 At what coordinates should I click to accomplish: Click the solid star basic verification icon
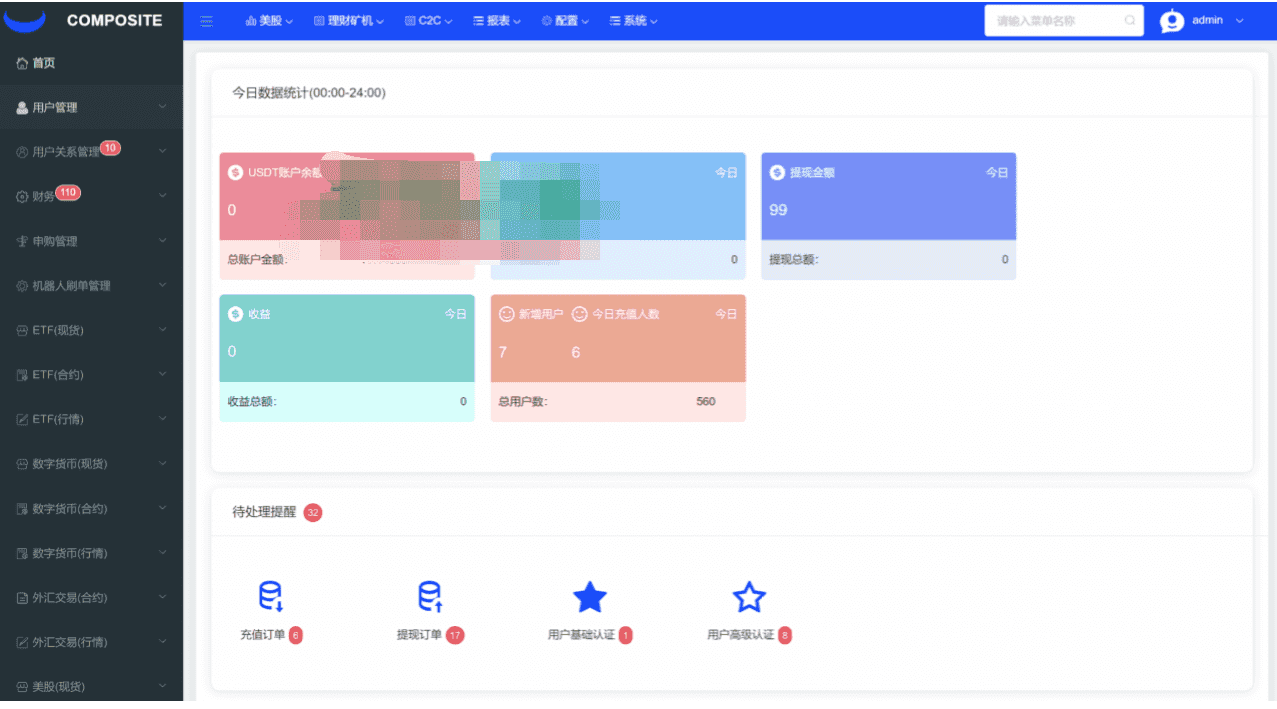pyautogui.click(x=590, y=598)
